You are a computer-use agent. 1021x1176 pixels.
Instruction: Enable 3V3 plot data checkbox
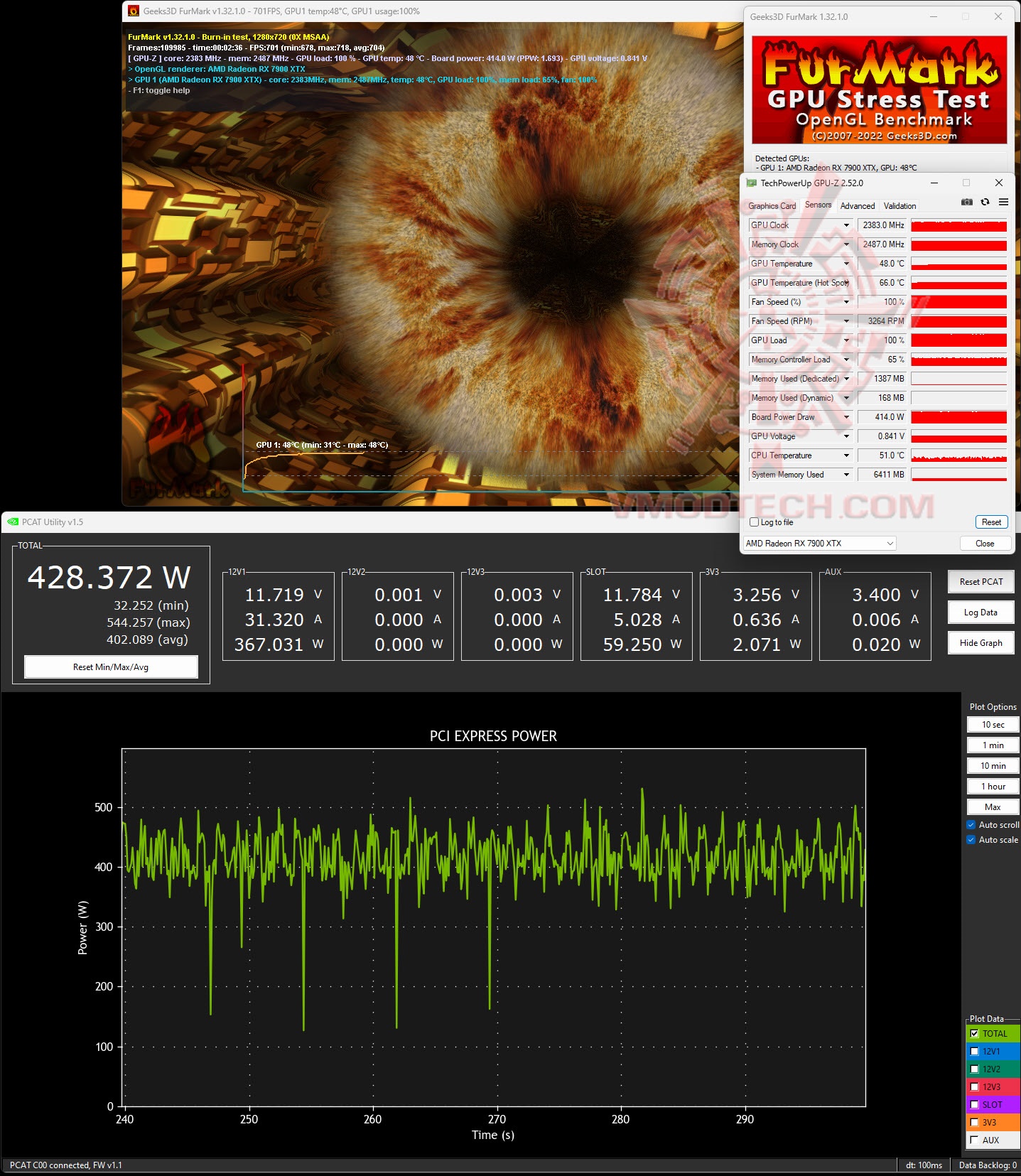pos(974,1123)
